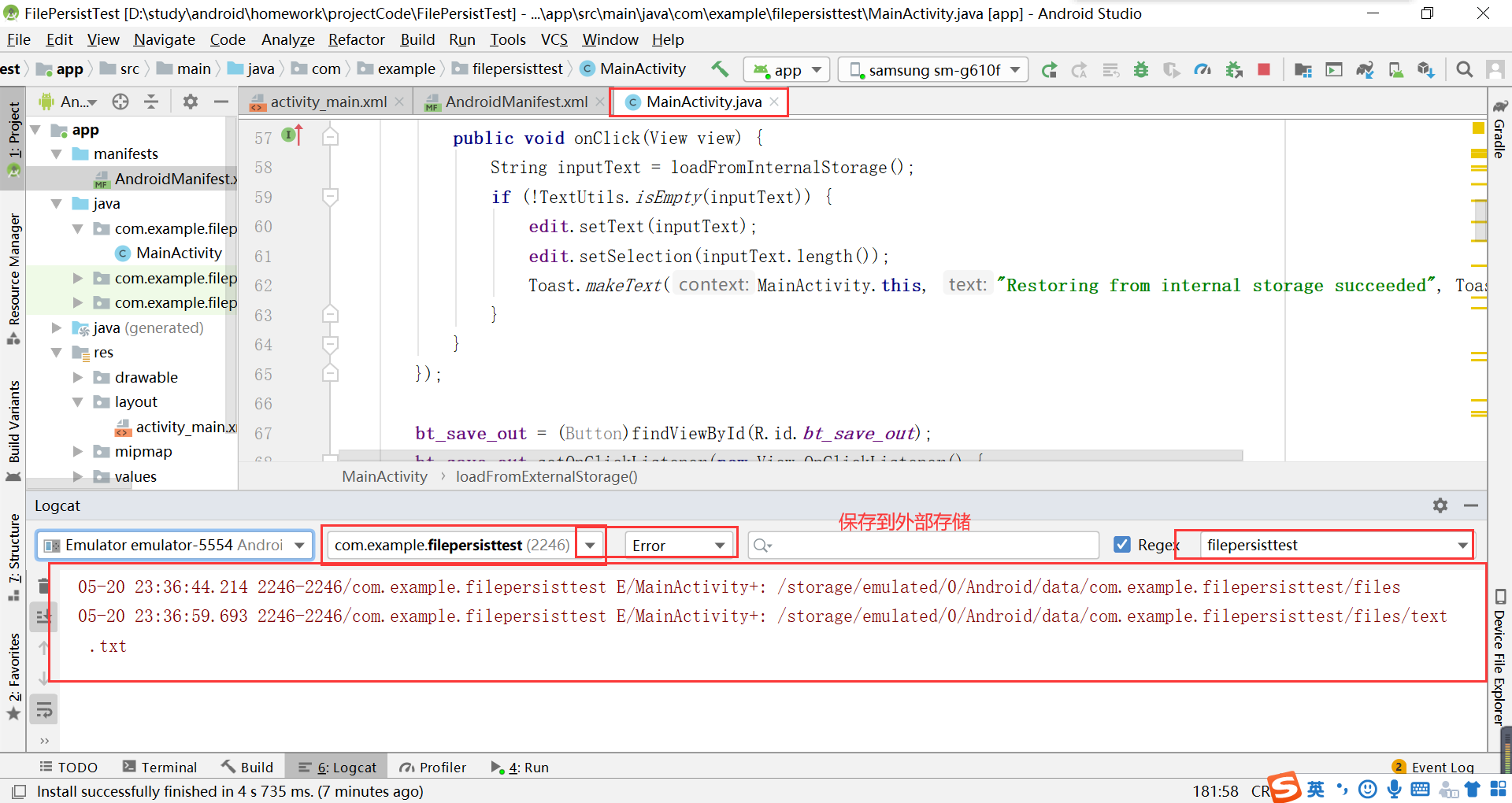The image size is (1512, 803).
Task: Click Scroll to End icon in Logcat
Action: coord(44,617)
